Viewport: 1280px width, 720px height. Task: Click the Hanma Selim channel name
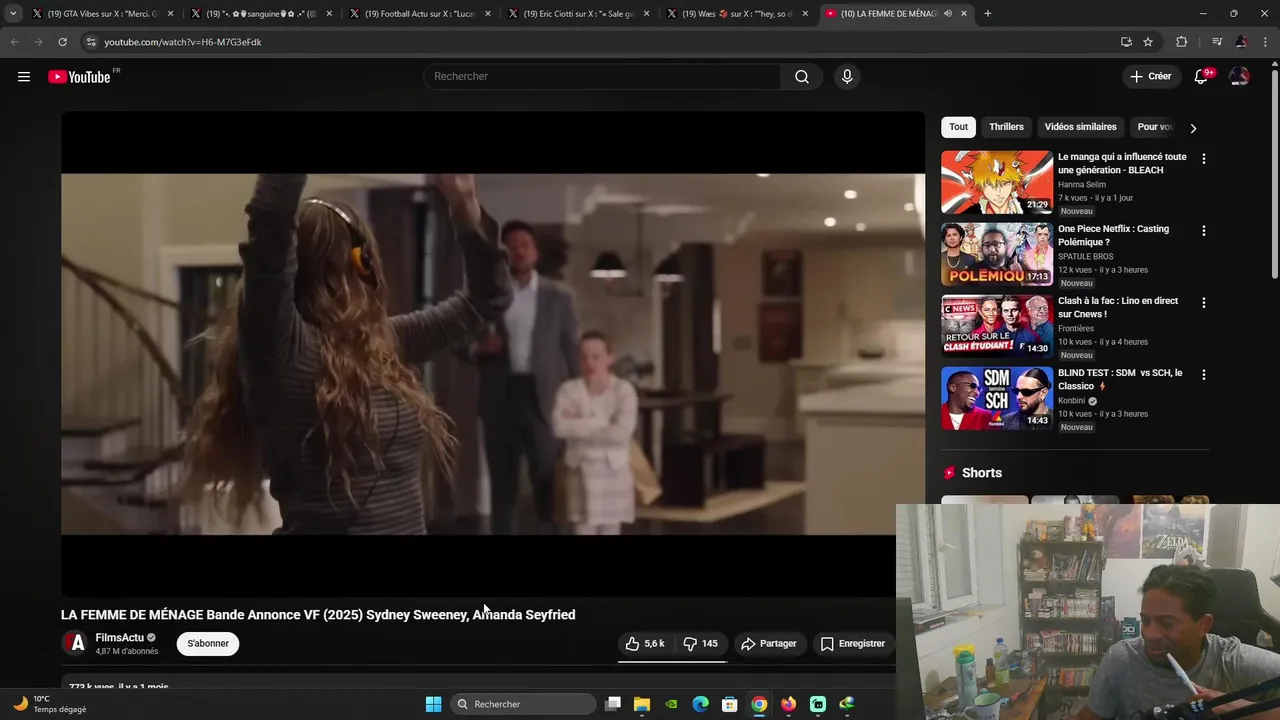[x=1082, y=185]
